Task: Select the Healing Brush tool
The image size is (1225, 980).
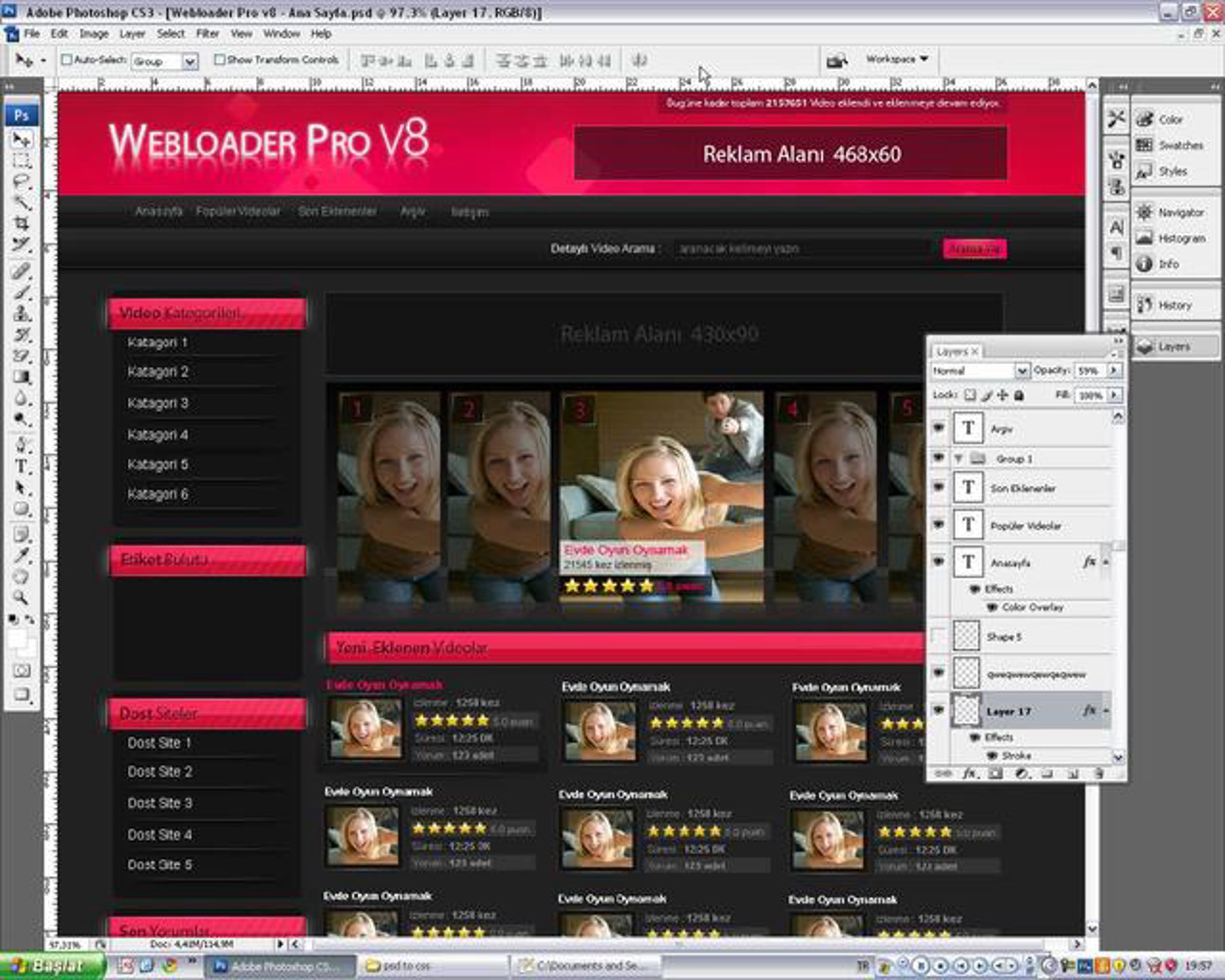Action: pyautogui.click(x=21, y=271)
